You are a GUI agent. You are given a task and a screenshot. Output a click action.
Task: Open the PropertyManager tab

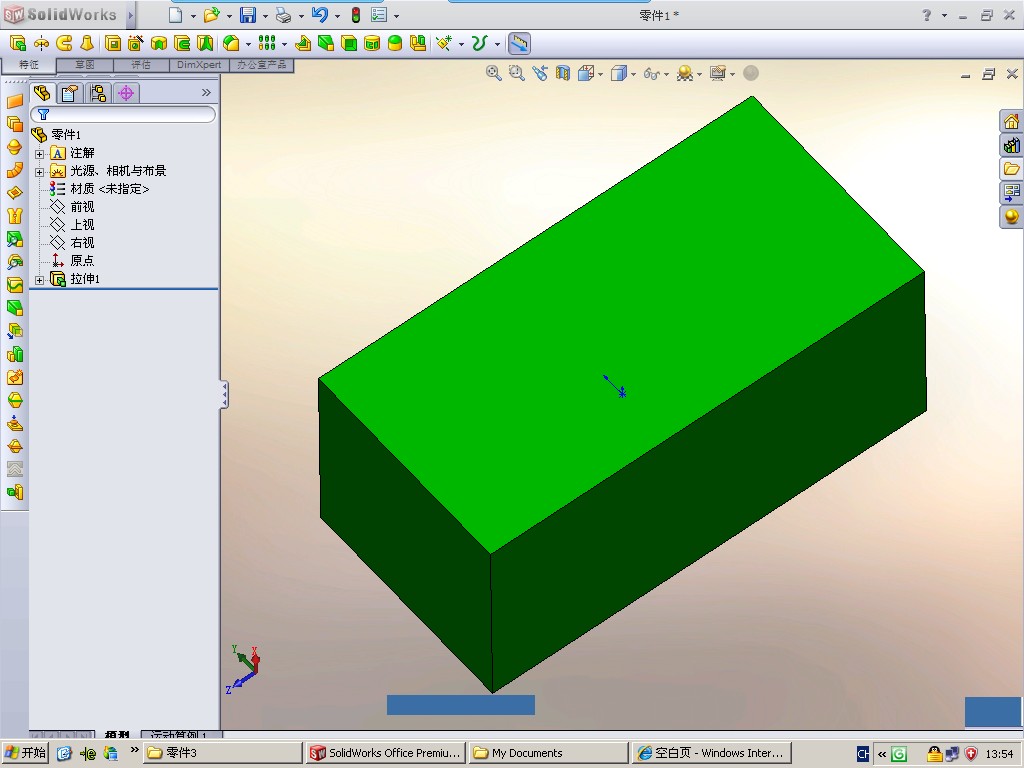pos(70,93)
